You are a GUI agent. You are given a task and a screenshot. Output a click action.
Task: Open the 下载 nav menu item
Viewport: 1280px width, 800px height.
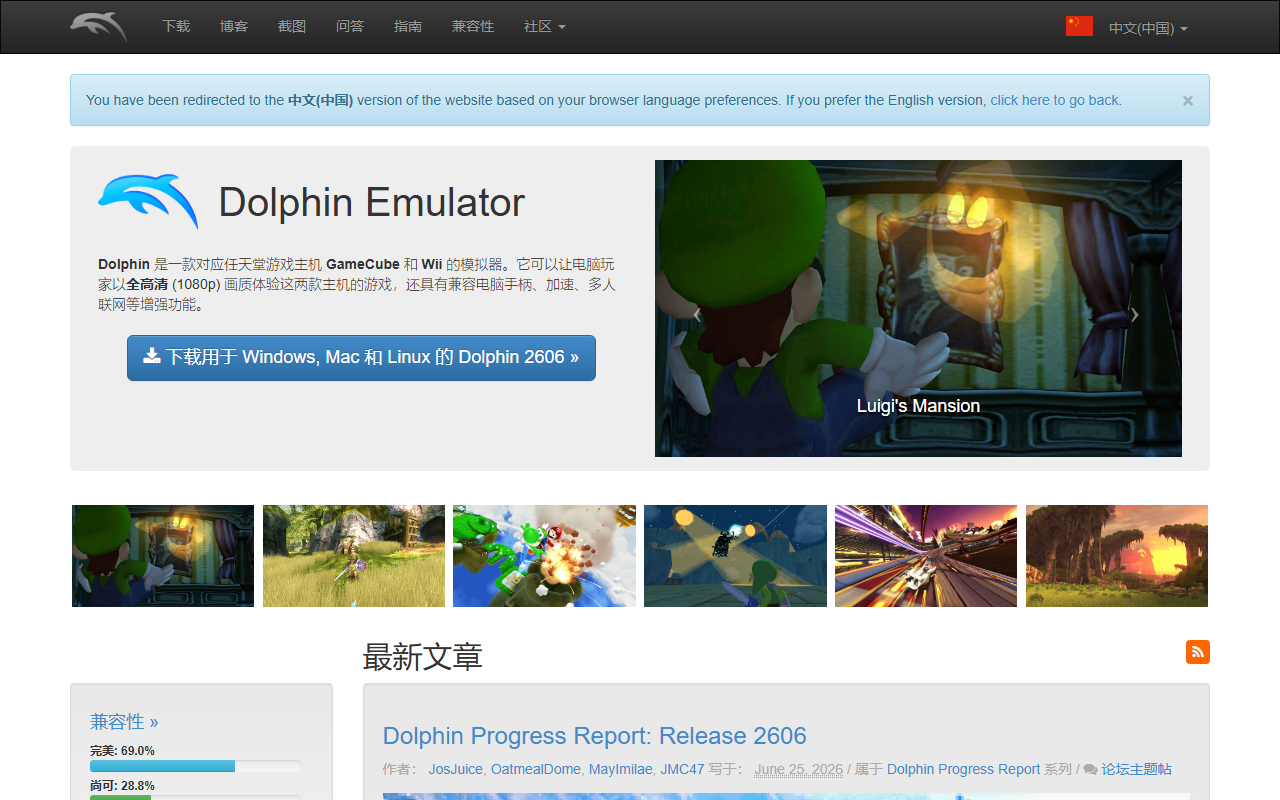[176, 27]
